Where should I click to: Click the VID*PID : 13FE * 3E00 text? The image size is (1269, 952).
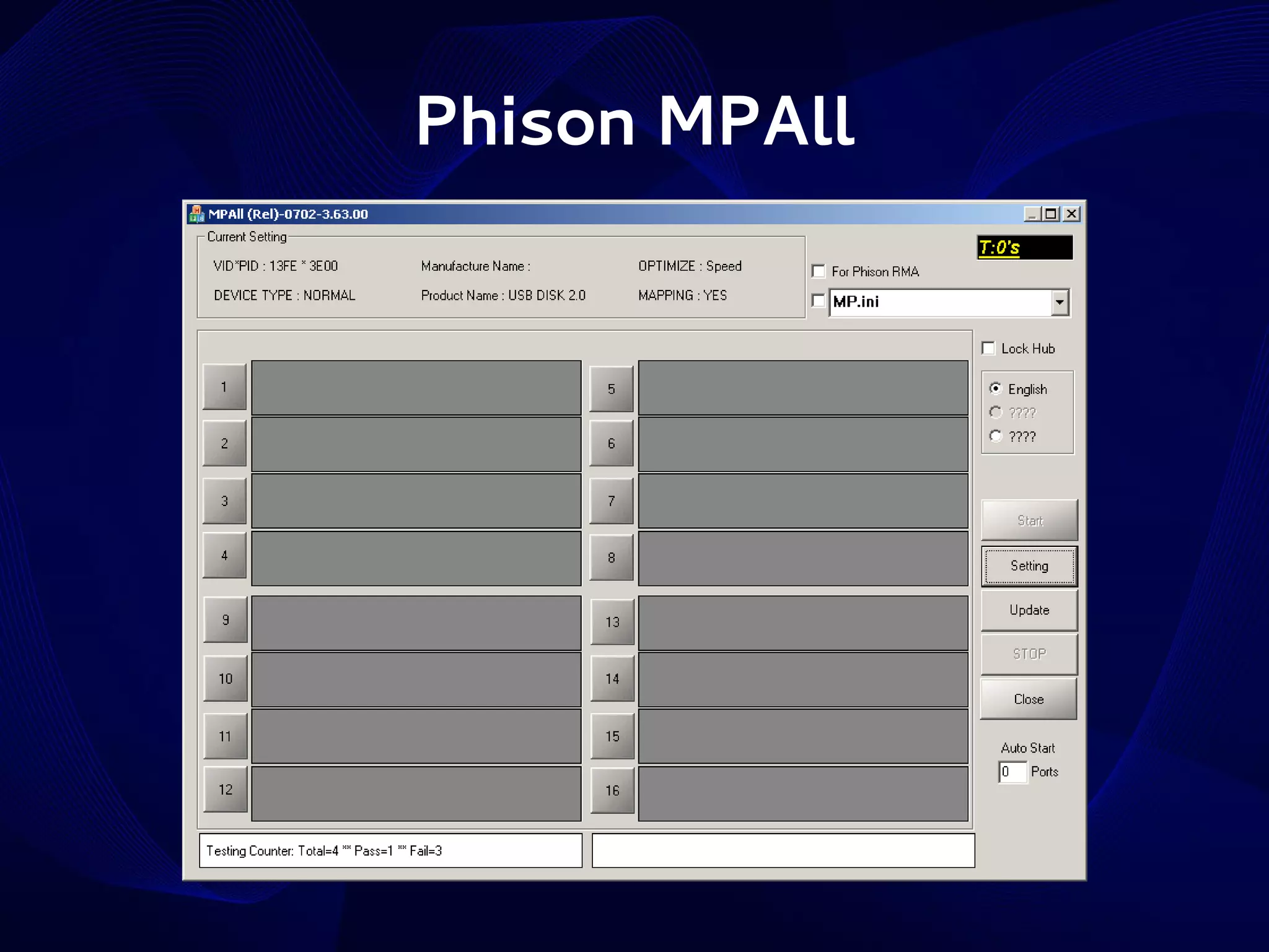[276, 266]
